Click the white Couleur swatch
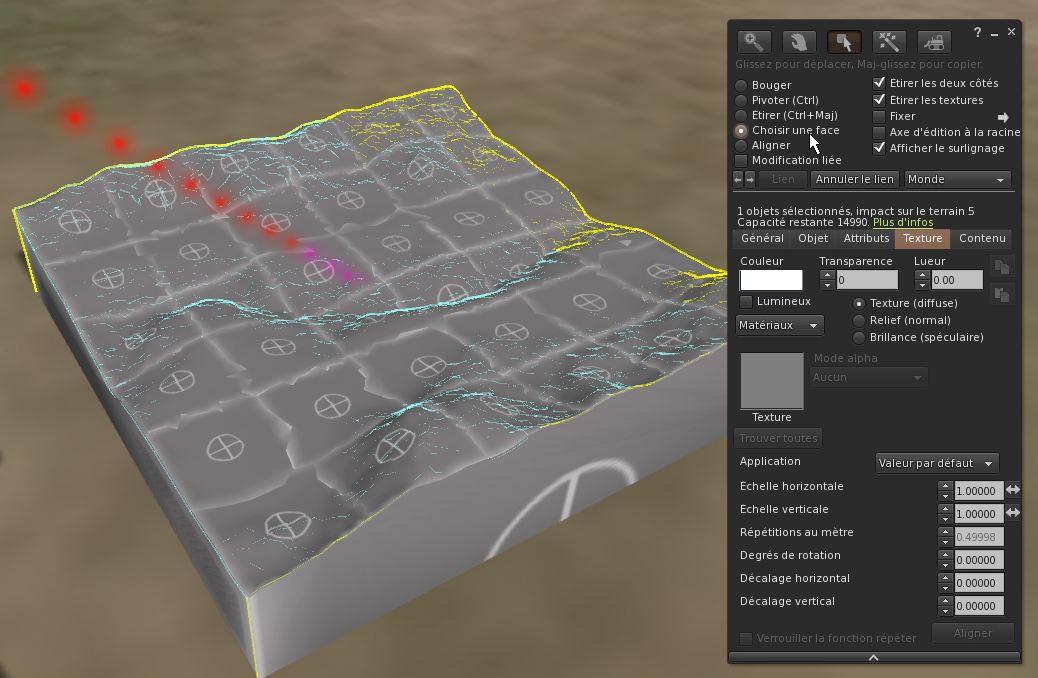This screenshot has height=678, width=1038. click(x=771, y=280)
